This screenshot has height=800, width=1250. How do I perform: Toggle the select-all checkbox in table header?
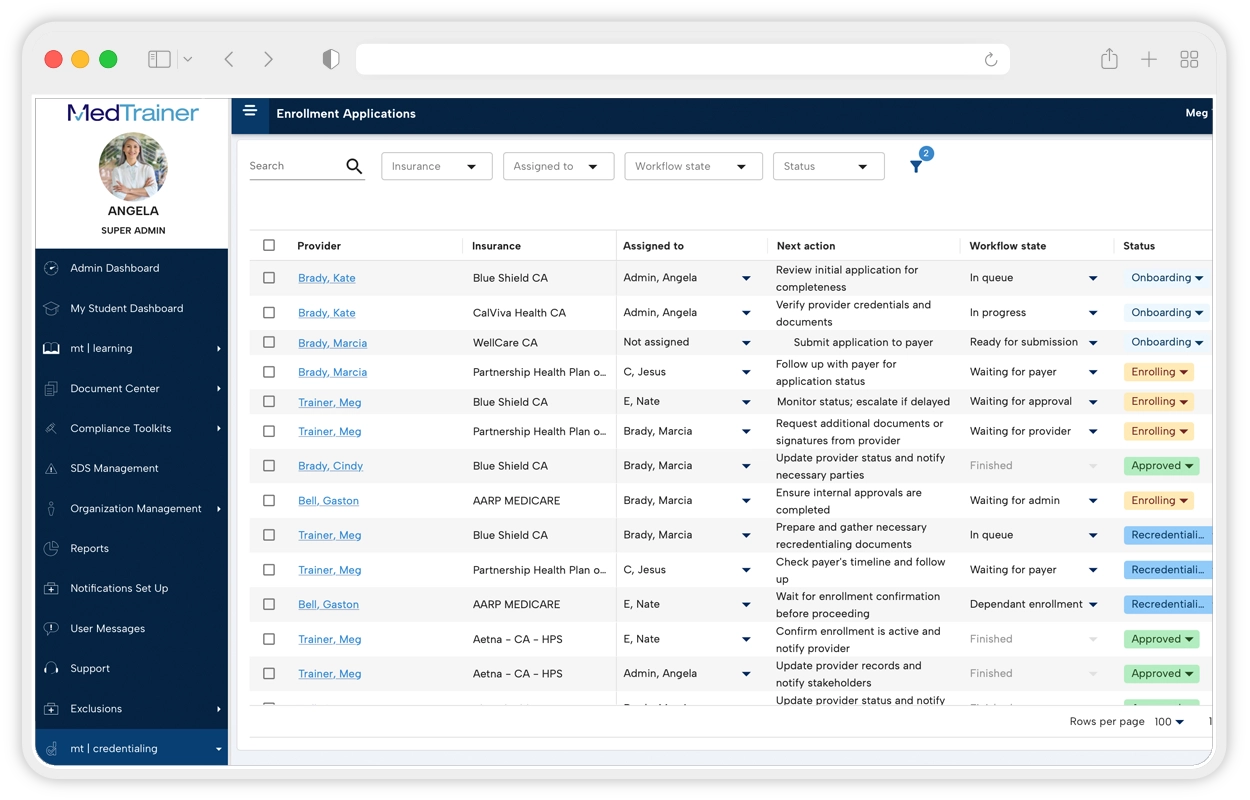[269, 245]
